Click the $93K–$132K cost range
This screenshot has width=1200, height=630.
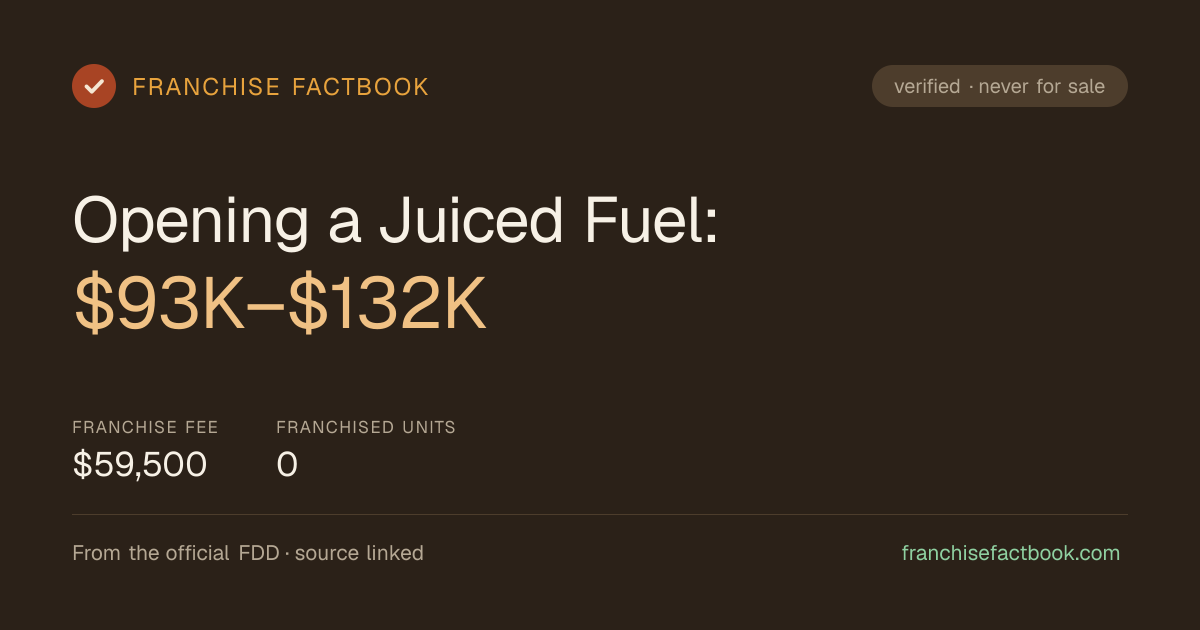[280, 304]
